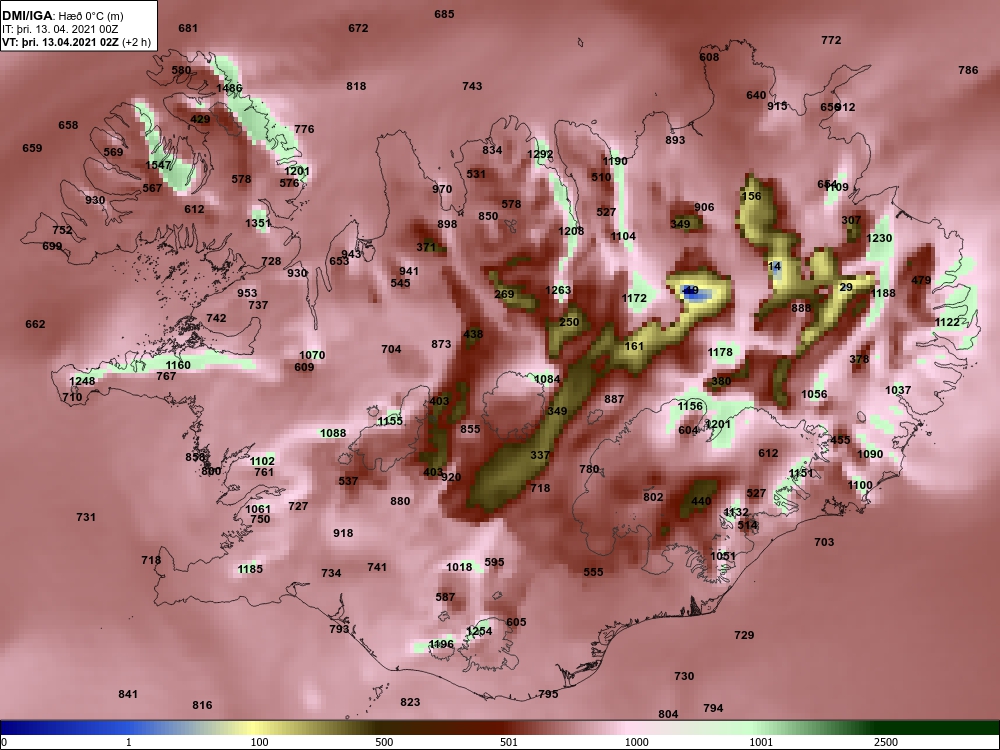Click the 2500 label on the legend bar
The image size is (1000, 750).
coord(887,742)
